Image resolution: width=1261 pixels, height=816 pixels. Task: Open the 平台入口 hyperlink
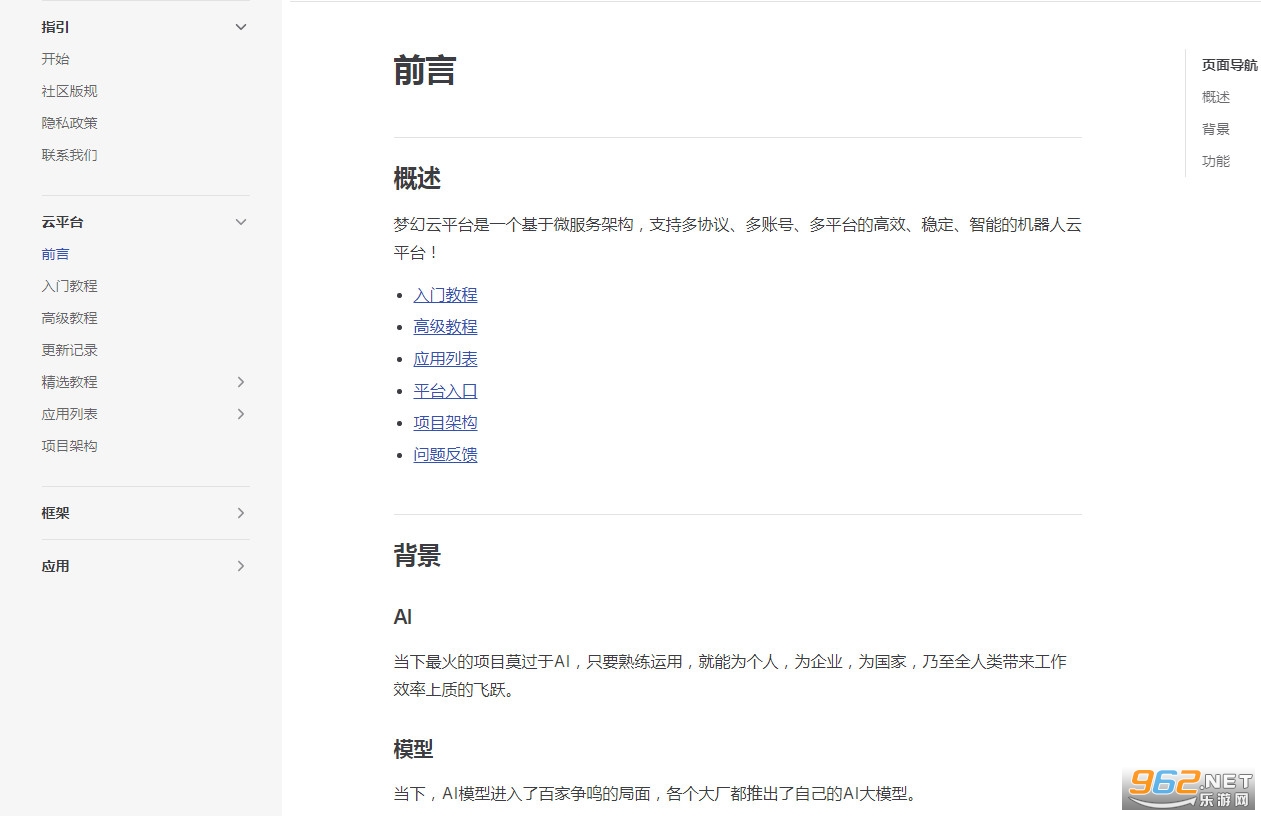(445, 391)
